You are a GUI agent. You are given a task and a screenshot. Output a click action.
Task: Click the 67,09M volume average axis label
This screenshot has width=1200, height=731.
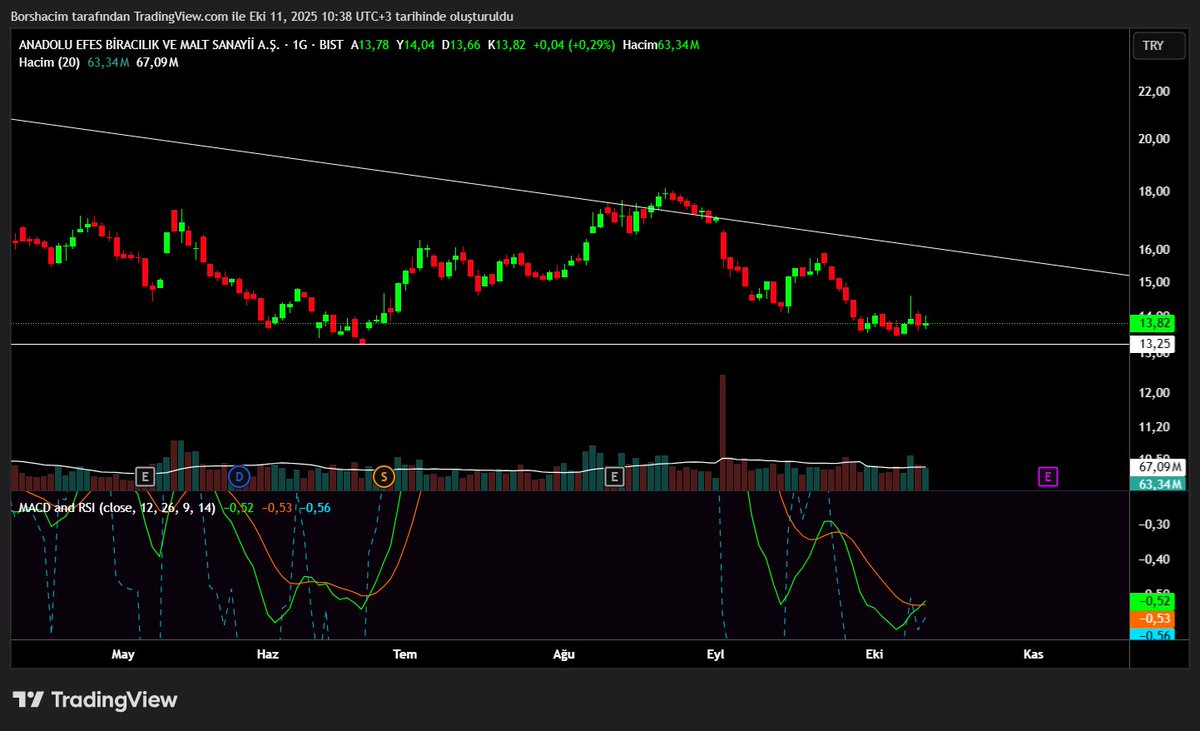[1157, 466]
